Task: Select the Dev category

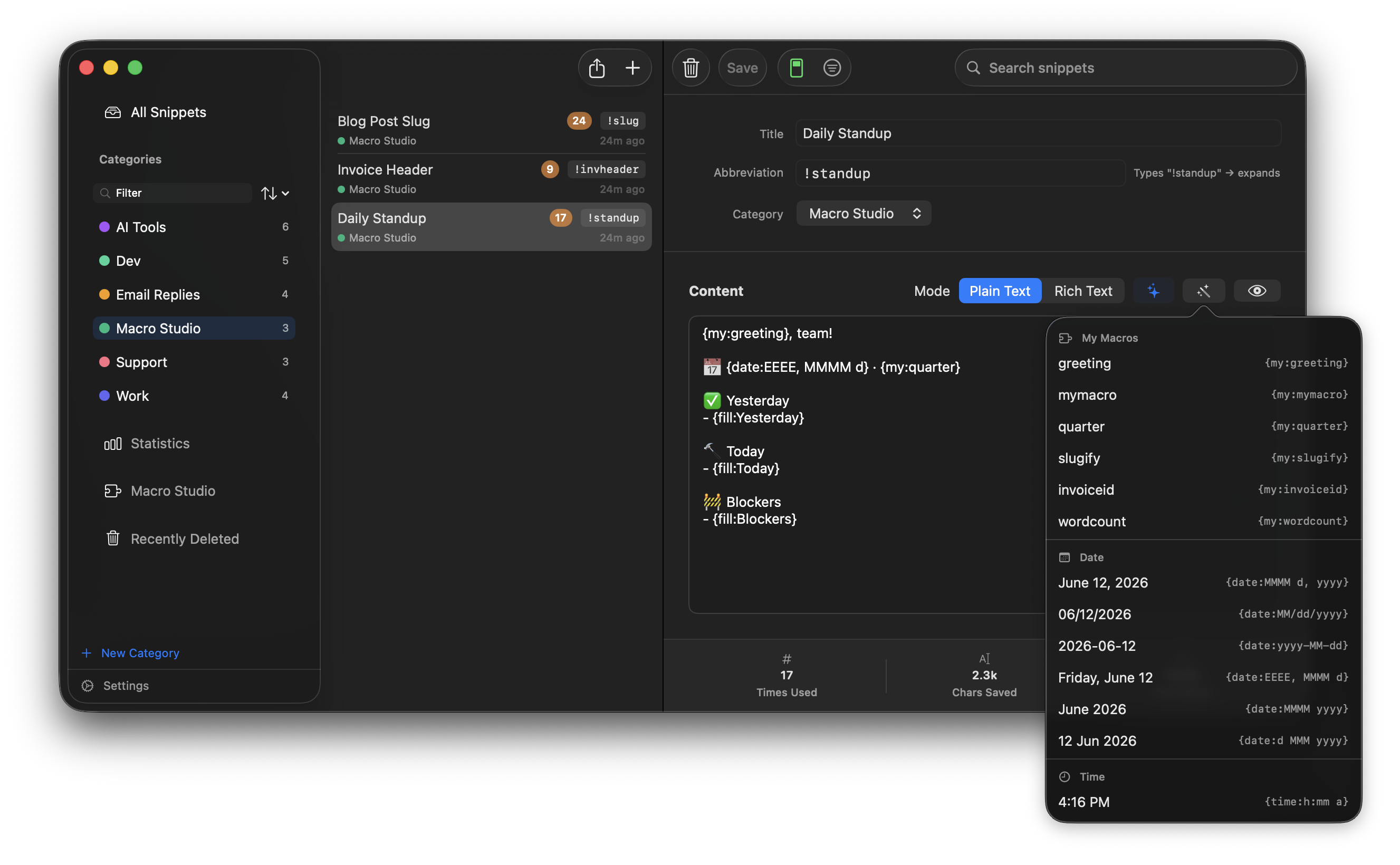Action: [194, 261]
